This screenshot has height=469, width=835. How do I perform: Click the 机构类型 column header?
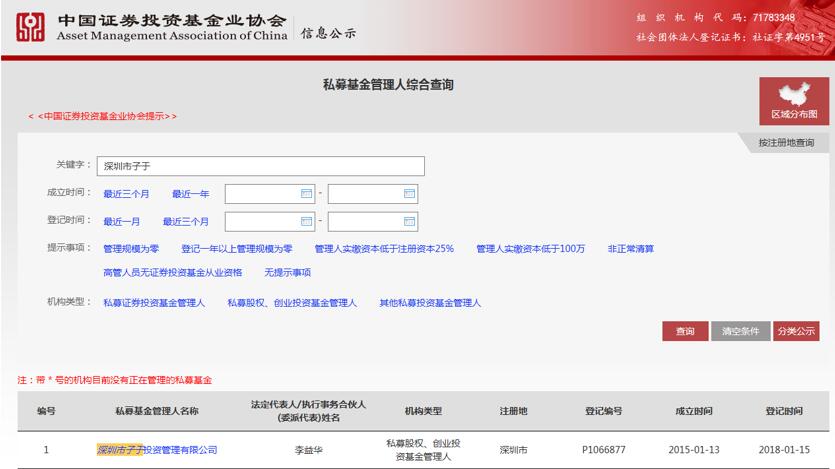[423, 411]
